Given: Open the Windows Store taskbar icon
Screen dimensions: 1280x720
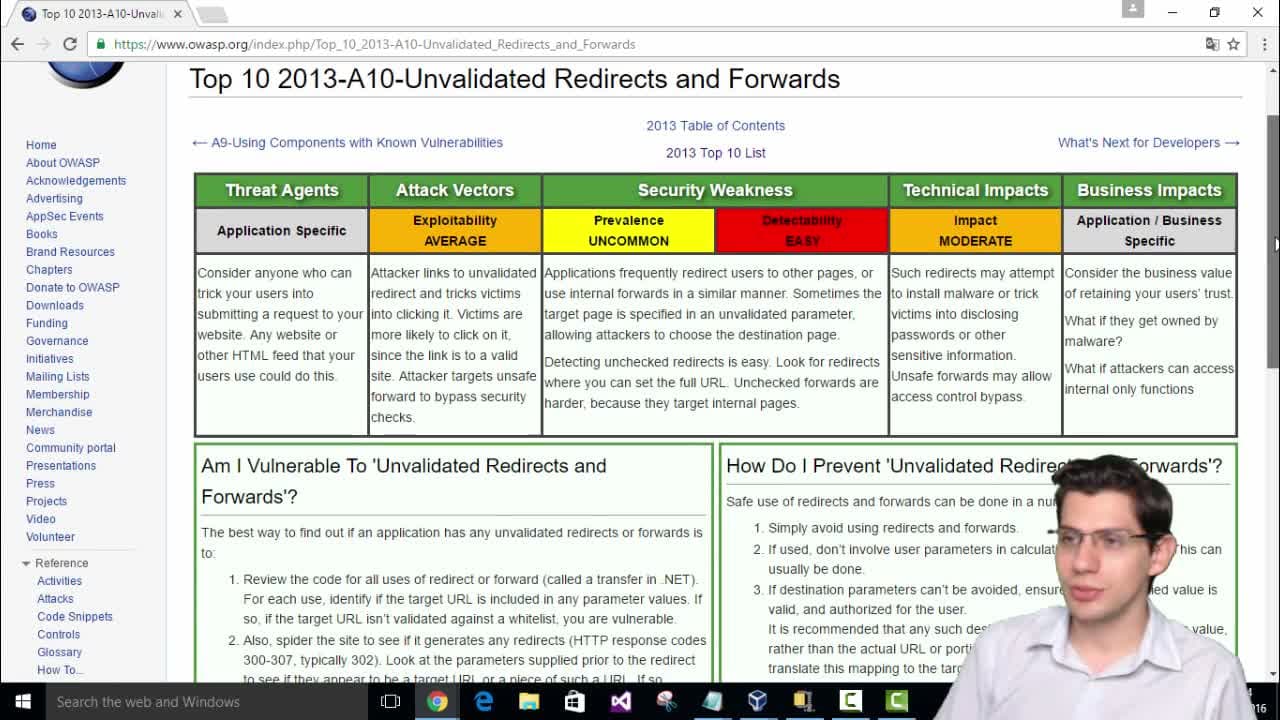Looking at the screenshot, I should tap(574, 701).
